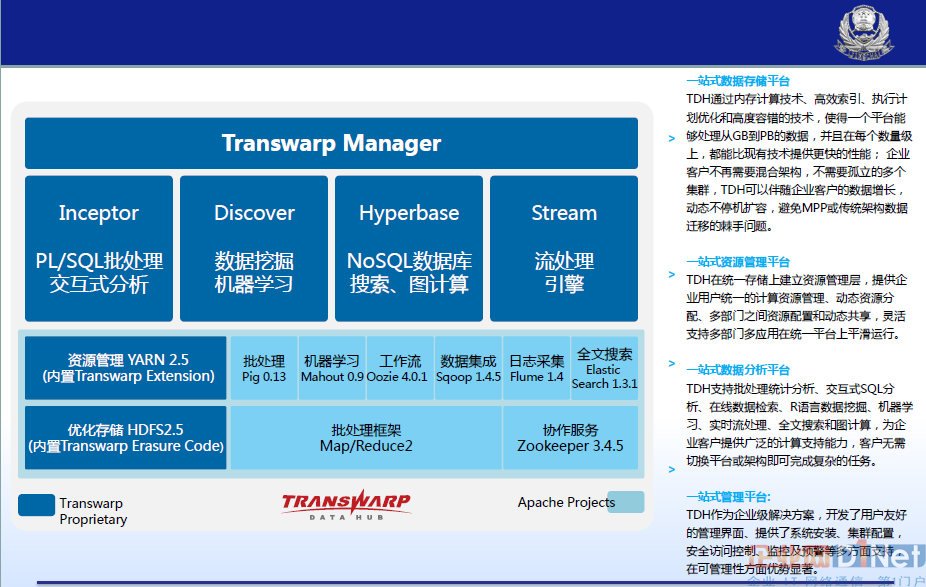The image size is (926, 587).
Task: Click the Pig 0.13 batch processing cell
Action: tap(264, 368)
